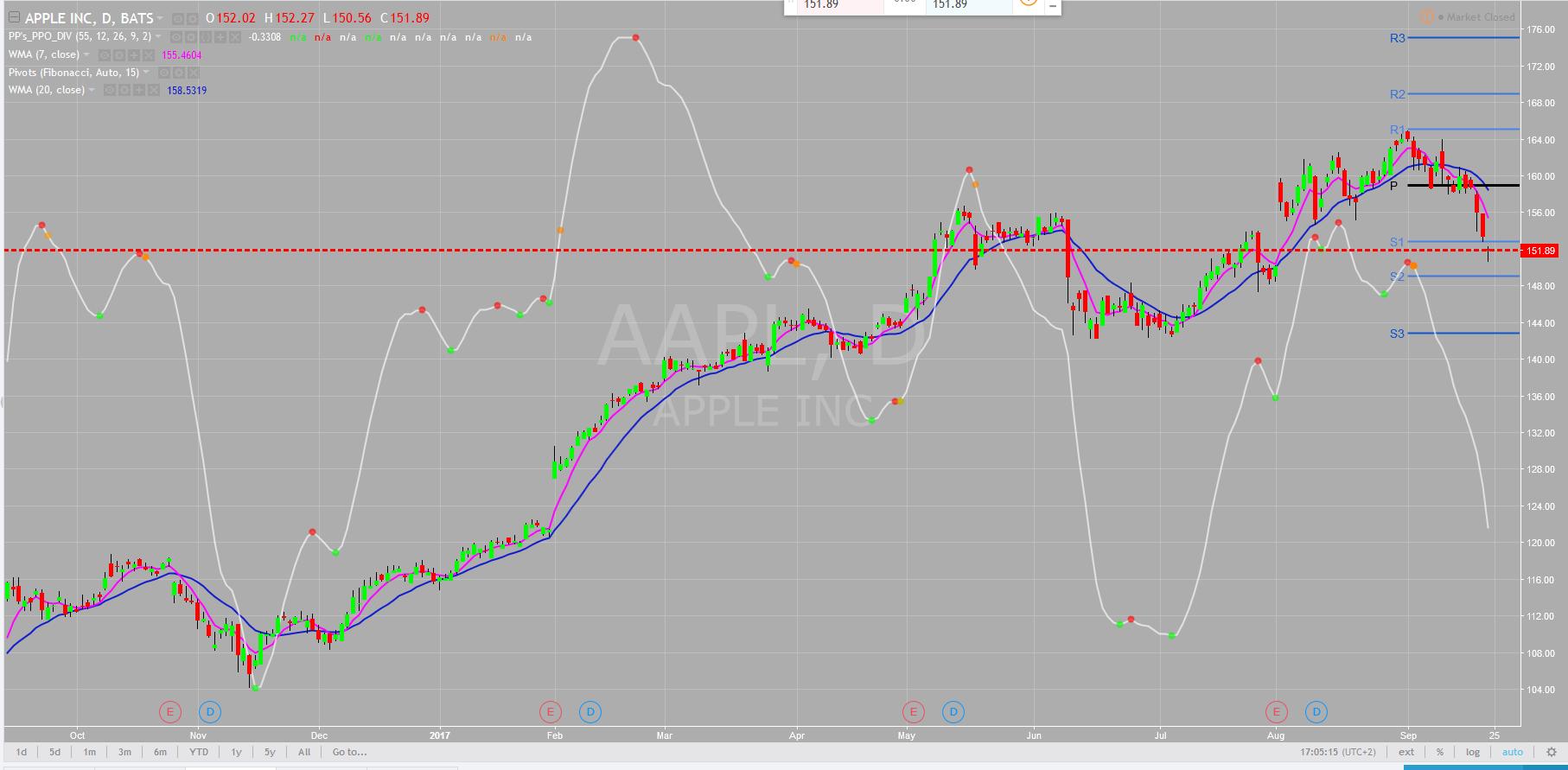Switch chart range to 3m
The width and height of the screenshot is (1568, 770).
point(124,752)
